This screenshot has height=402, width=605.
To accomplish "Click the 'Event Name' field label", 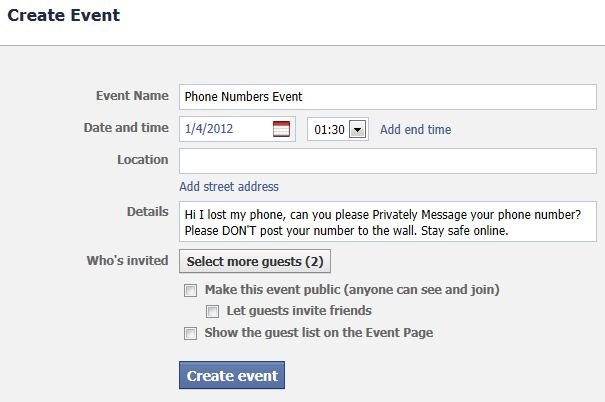I will pyautogui.click(x=132, y=96).
